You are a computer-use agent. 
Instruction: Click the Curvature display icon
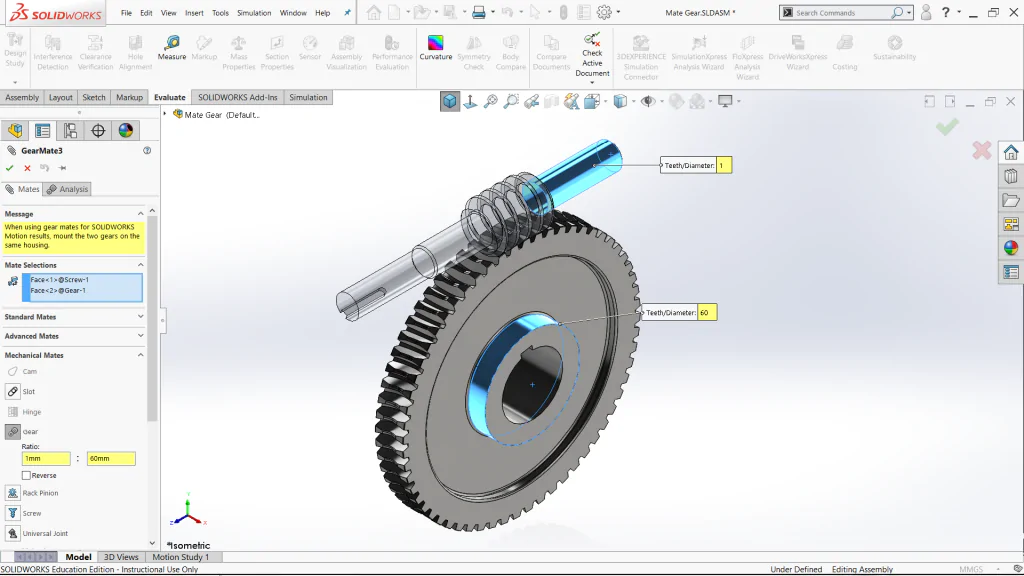tap(436, 49)
